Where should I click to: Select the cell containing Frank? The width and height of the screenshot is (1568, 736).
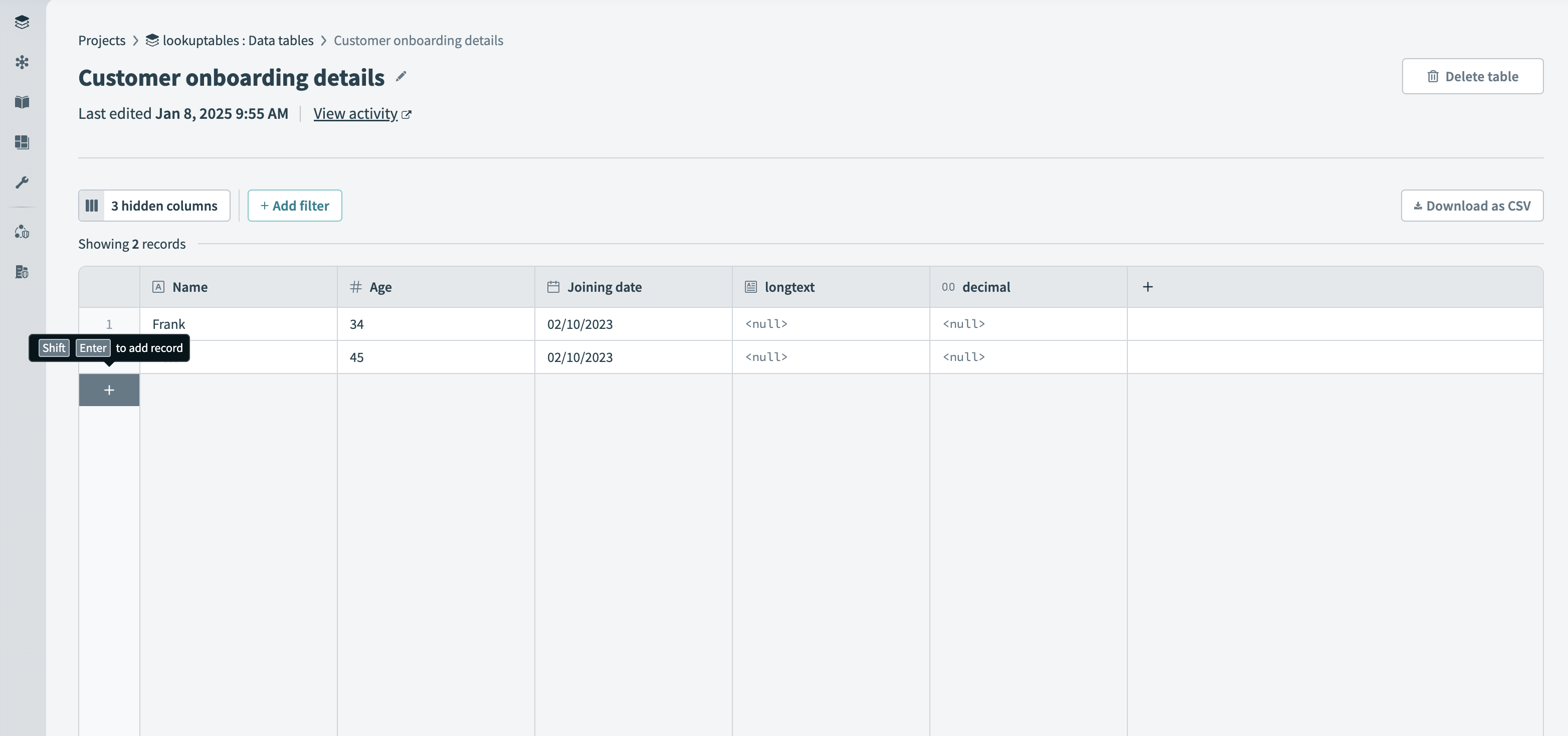(168, 324)
